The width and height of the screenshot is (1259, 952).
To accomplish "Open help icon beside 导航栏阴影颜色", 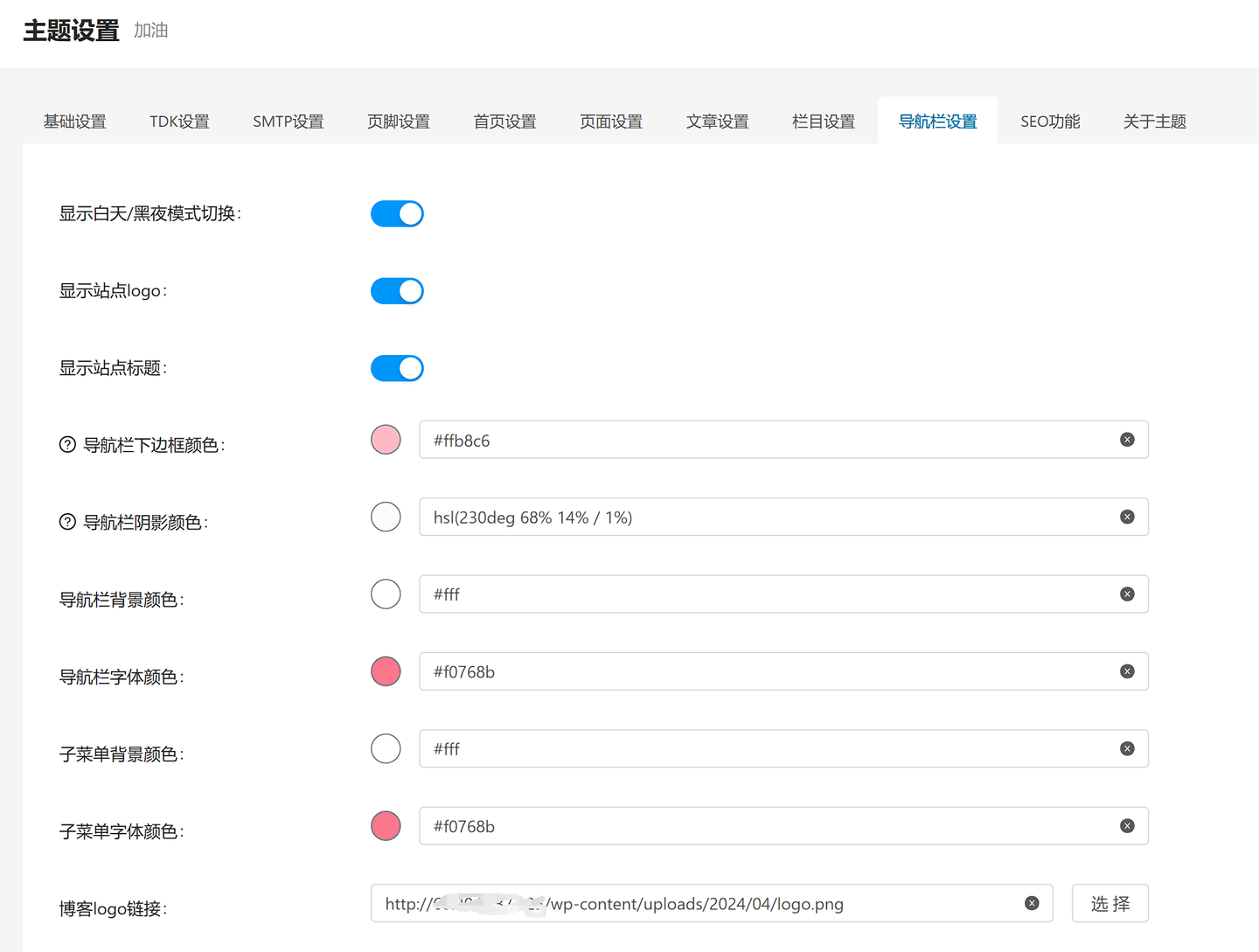I will point(67,522).
